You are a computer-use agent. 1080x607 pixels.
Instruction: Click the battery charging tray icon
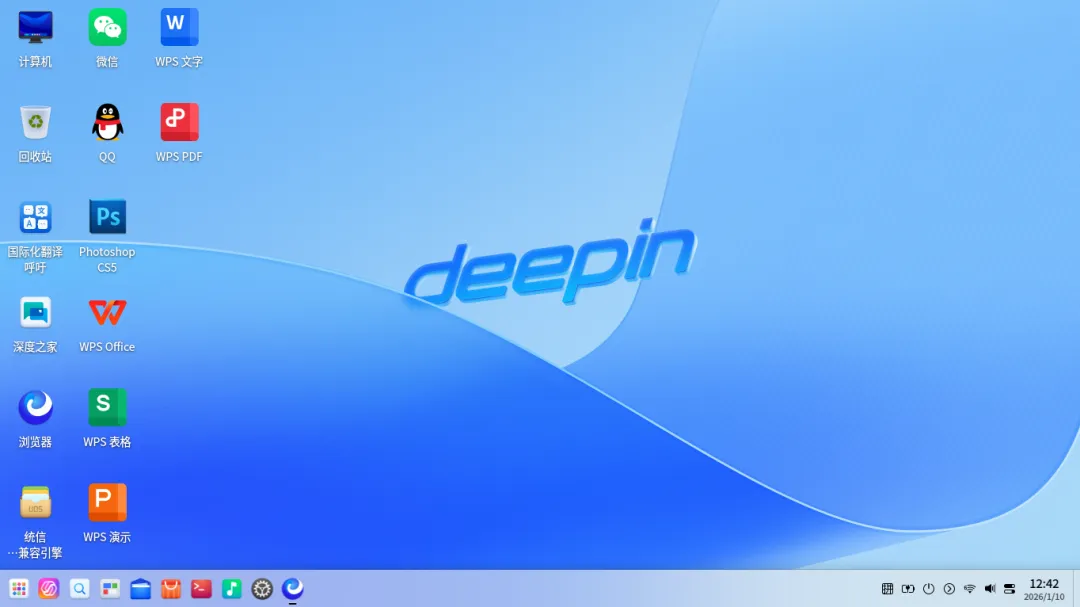(x=908, y=588)
